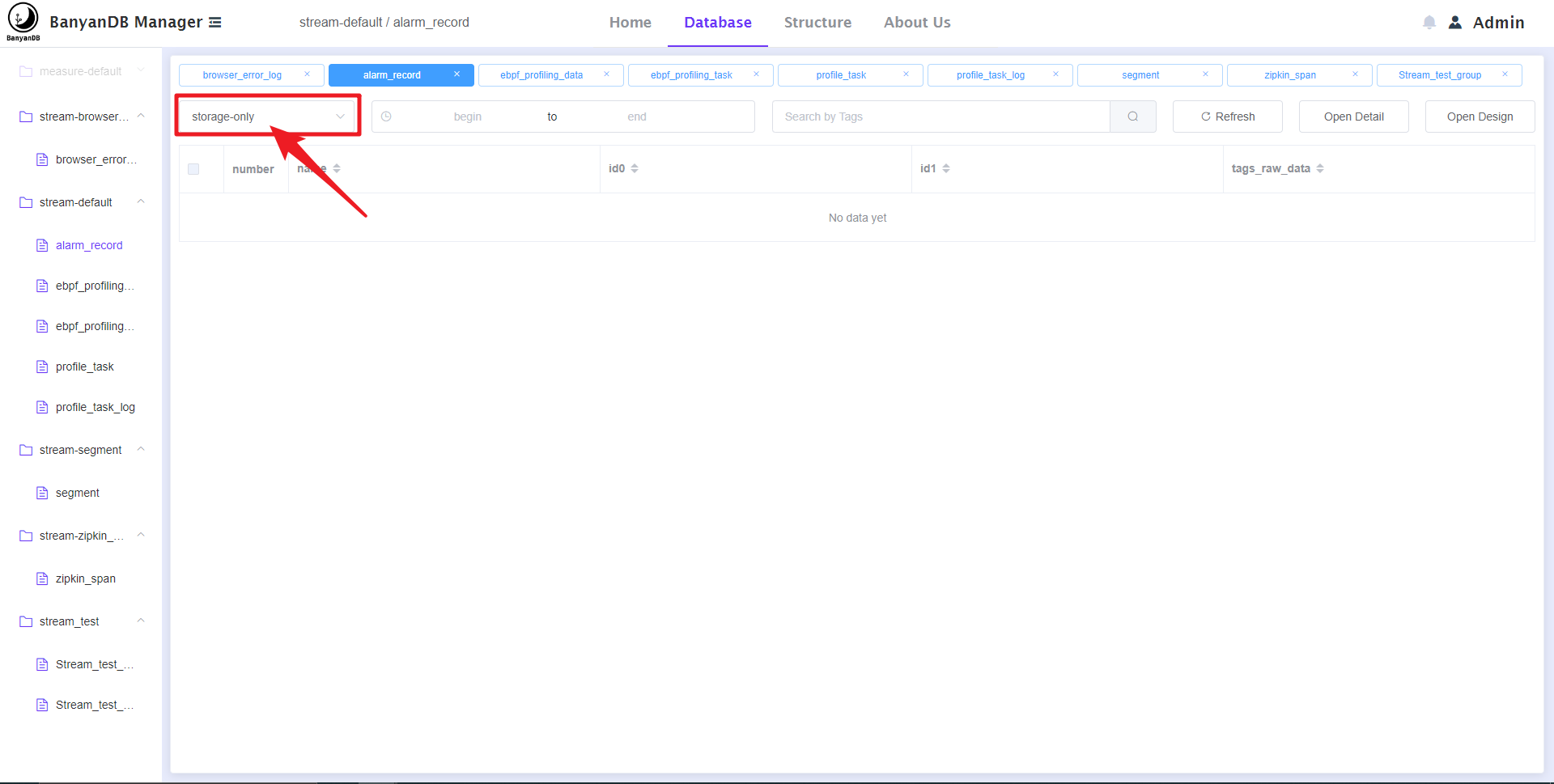The image size is (1554, 784).
Task: Collapse the stream-default group chevron
Action: click(x=141, y=201)
